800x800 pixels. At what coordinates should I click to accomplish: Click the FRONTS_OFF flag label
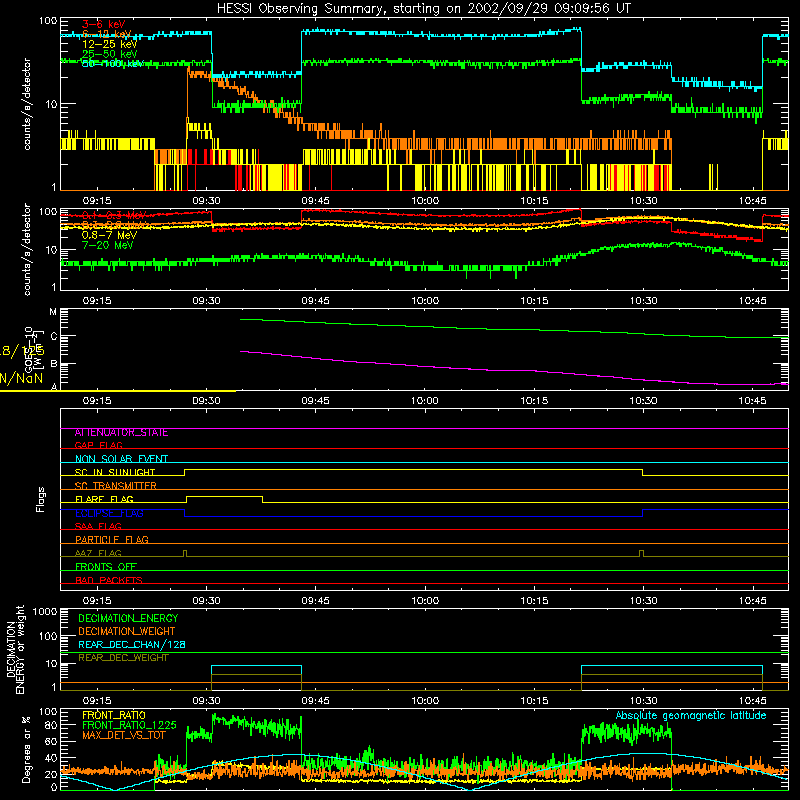pyautogui.click(x=106, y=566)
